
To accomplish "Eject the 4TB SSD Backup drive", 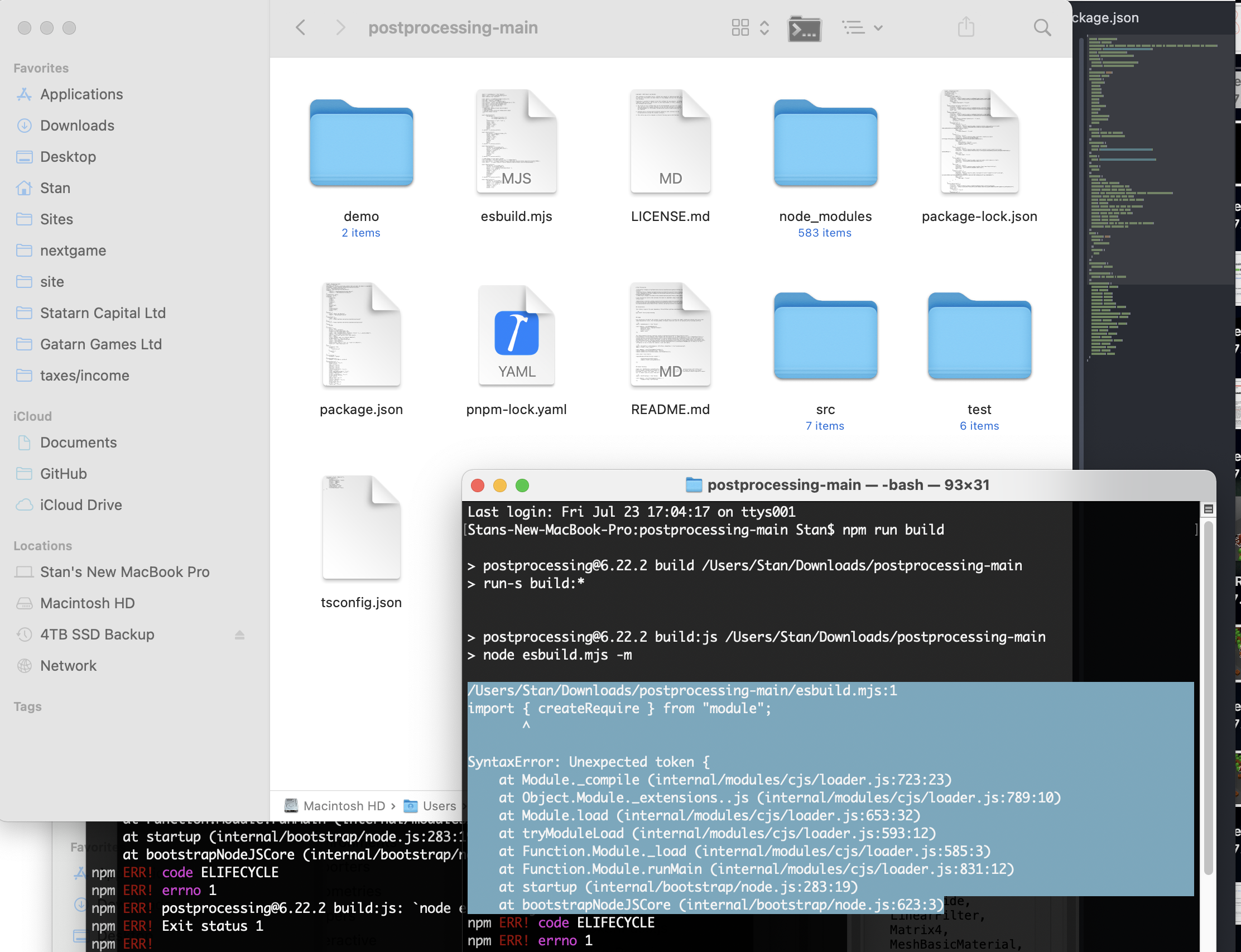I will 239,634.
